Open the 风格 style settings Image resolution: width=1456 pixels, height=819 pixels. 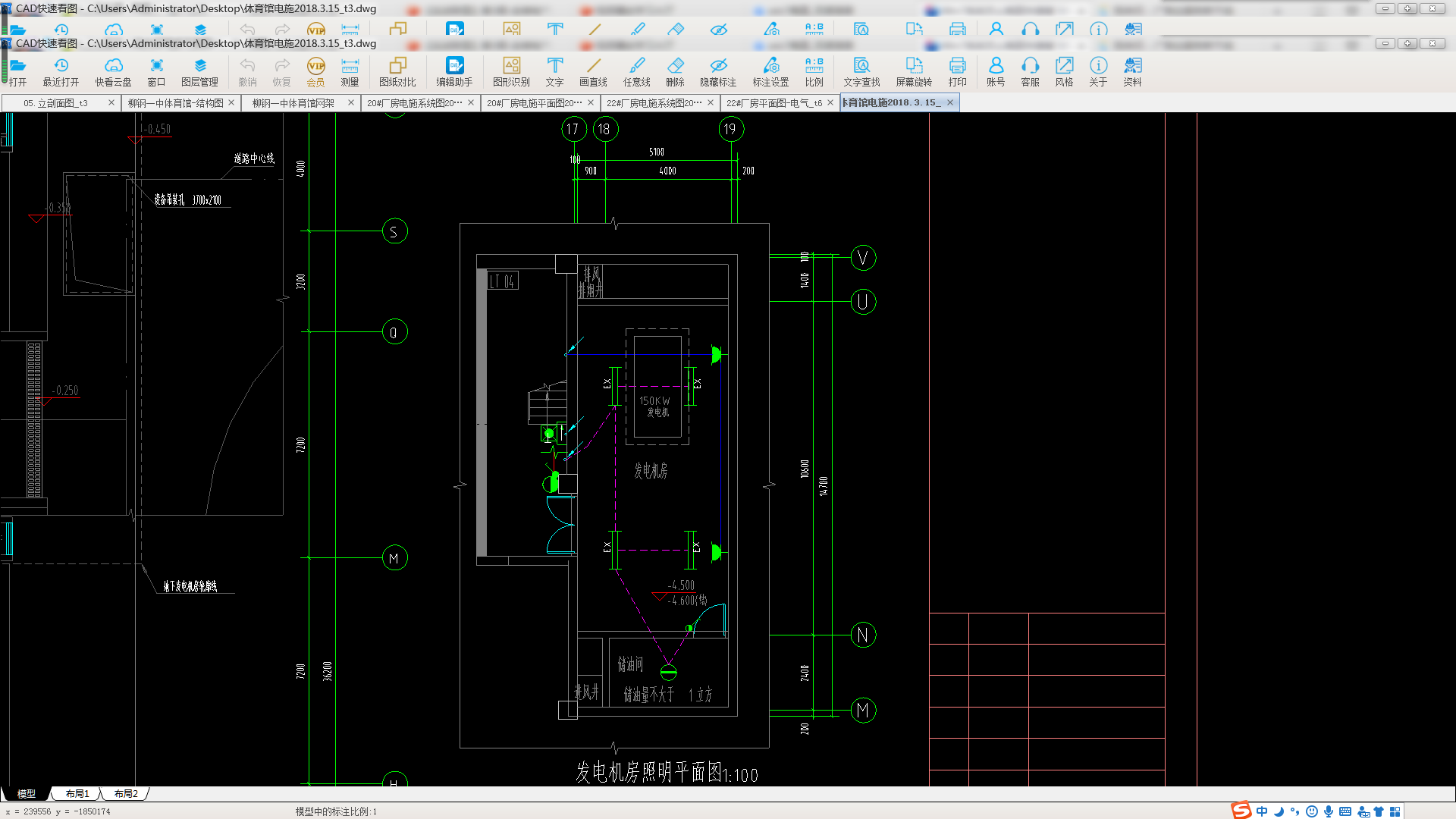(1064, 72)
